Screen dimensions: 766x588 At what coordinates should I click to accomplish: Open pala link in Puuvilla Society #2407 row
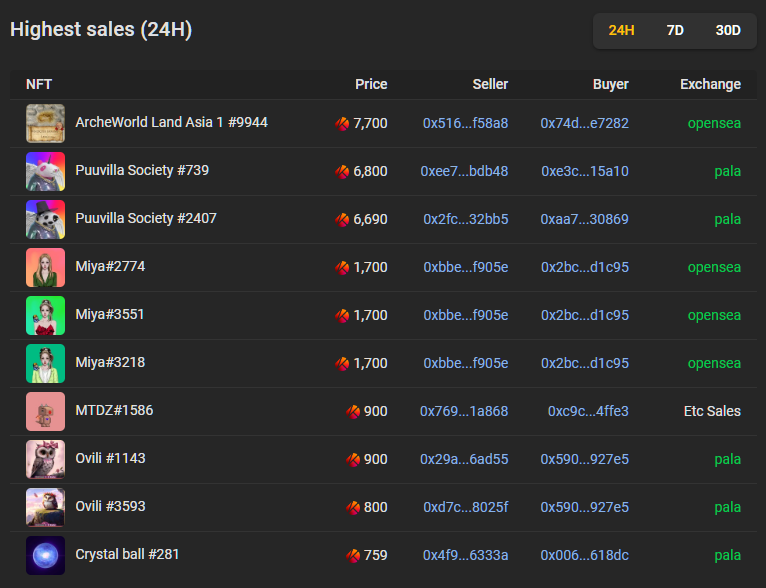(x=727, y=219)
